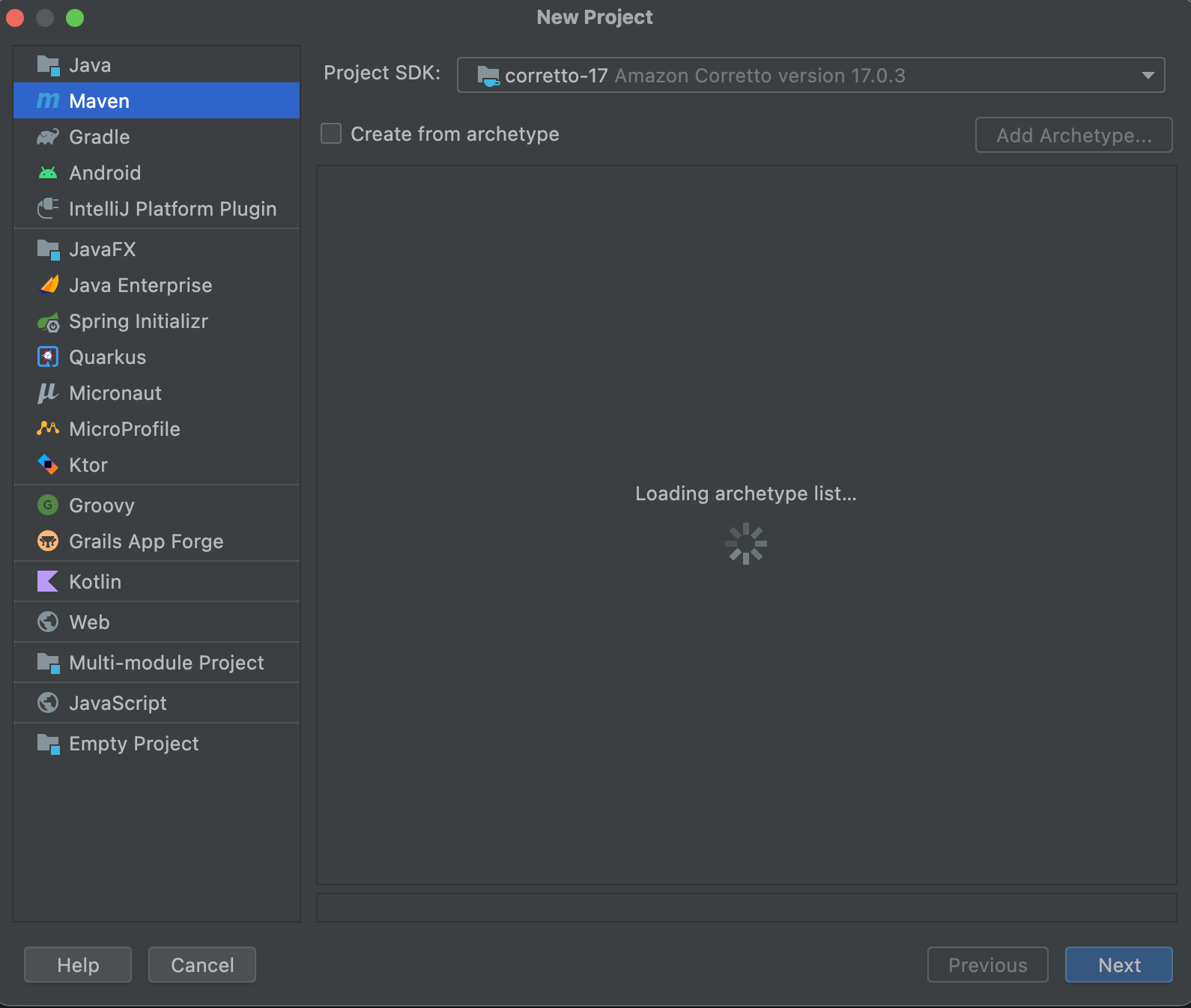Select the Quarkus label
The width and height of the screenshot is (1191, 1008).
[x=108, y=357]
